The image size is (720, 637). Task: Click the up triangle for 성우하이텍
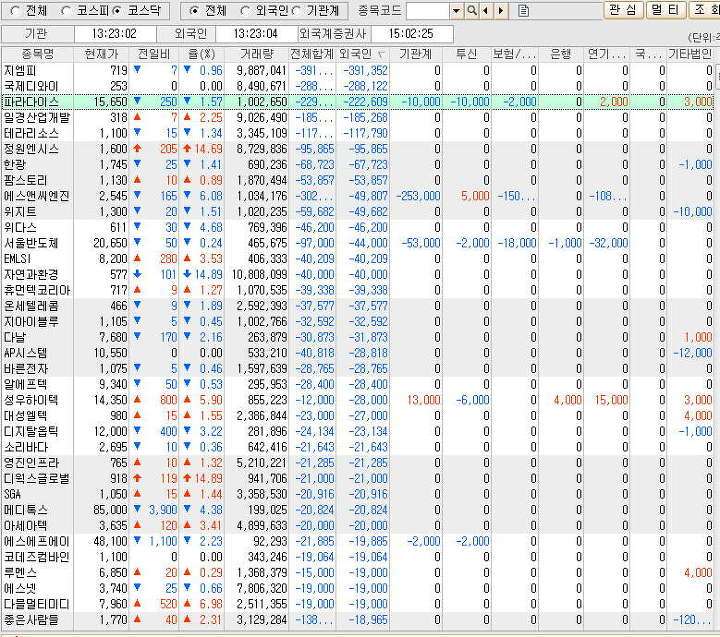(x=137, y=400)
